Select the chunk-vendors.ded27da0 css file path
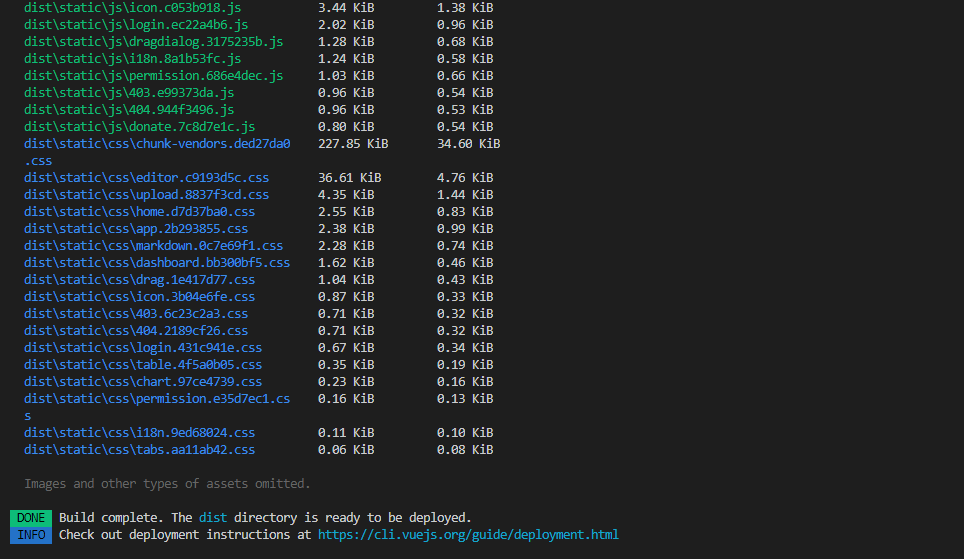 pos(157,144)
